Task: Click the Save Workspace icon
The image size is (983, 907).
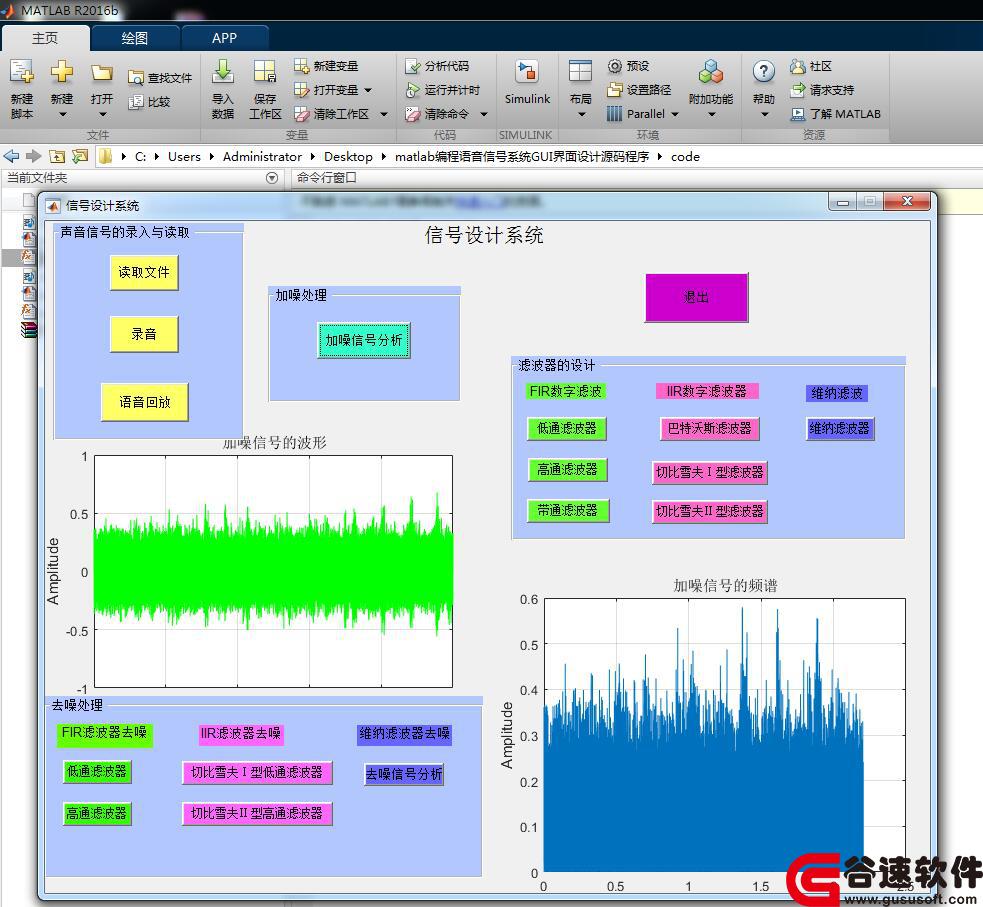Action: coord(265,71)
